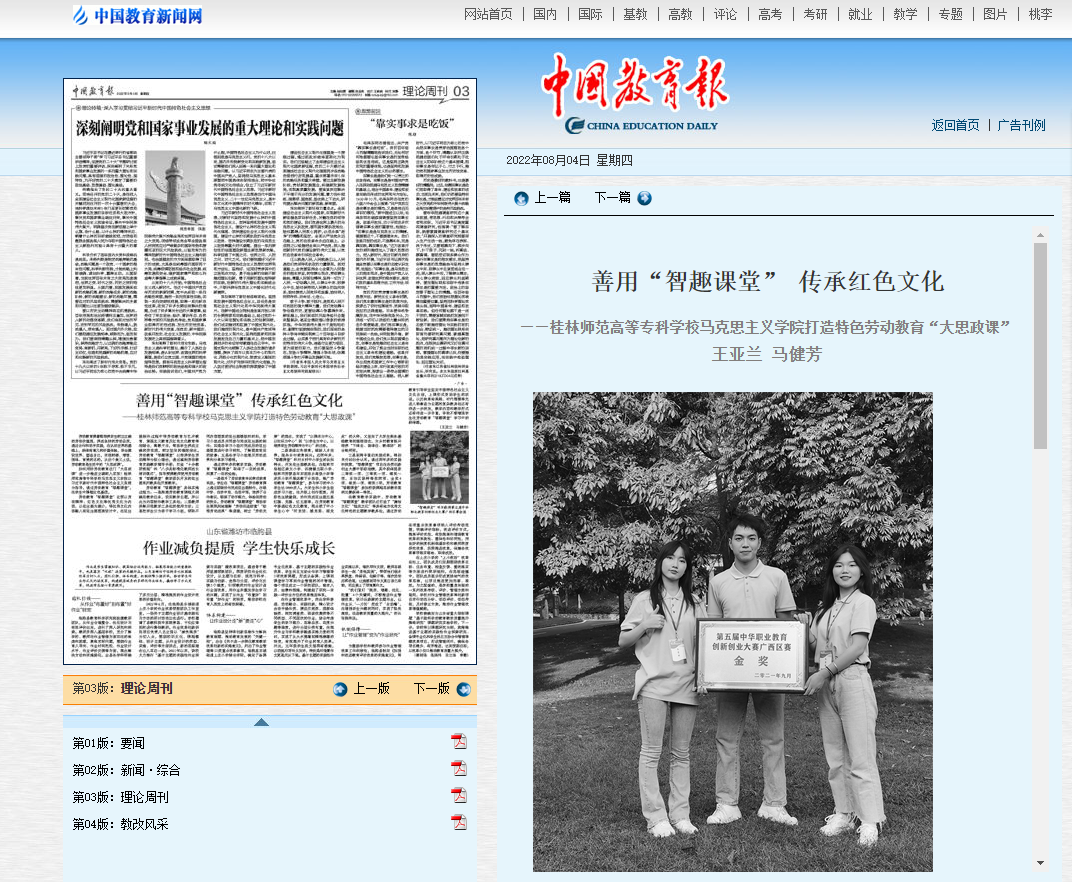Screen dimensions: 1072x882
Task: Click the 返回首页 link
Action: click(955, 125)
